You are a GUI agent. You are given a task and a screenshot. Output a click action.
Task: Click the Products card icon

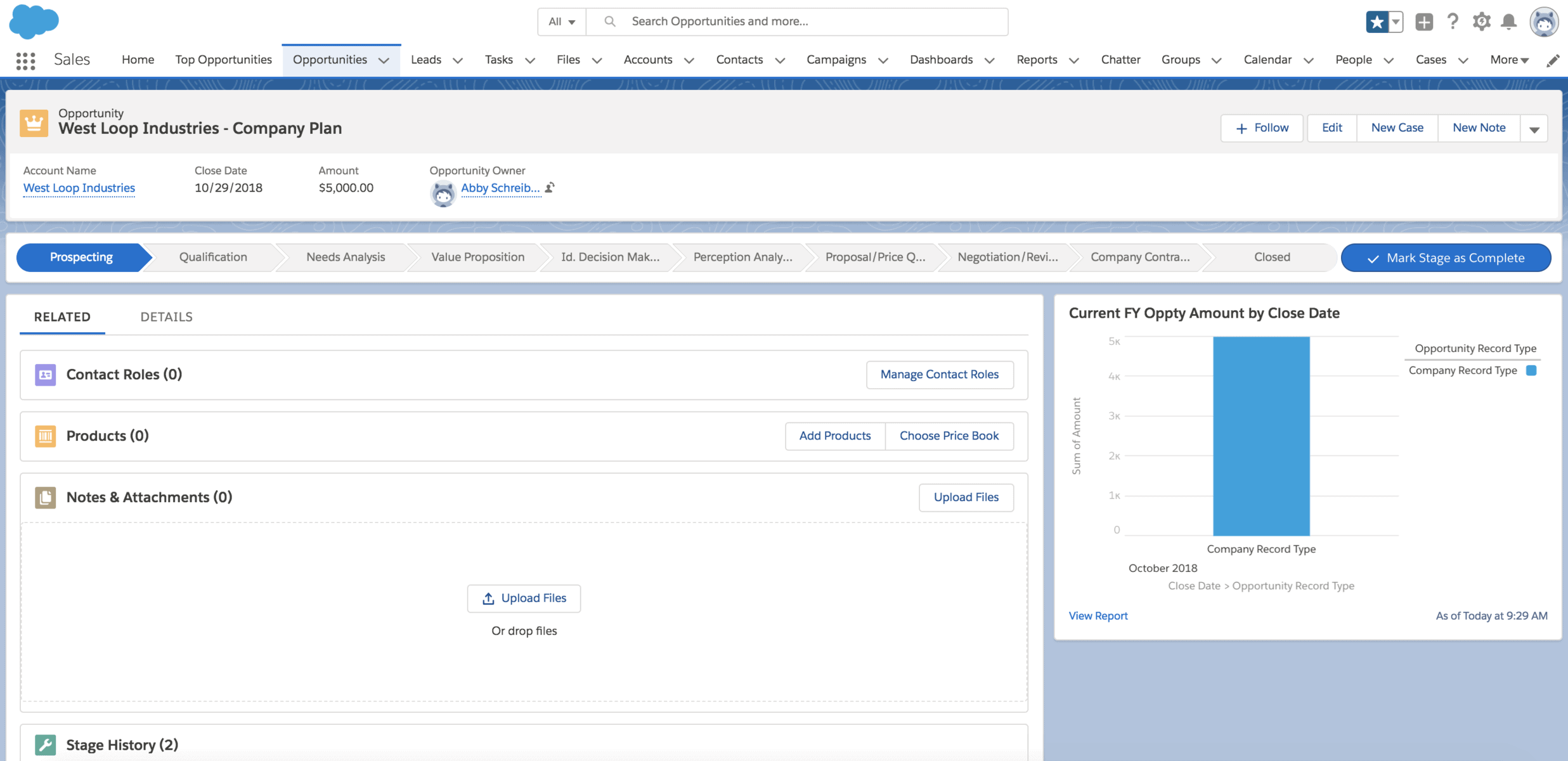(45, 436)
